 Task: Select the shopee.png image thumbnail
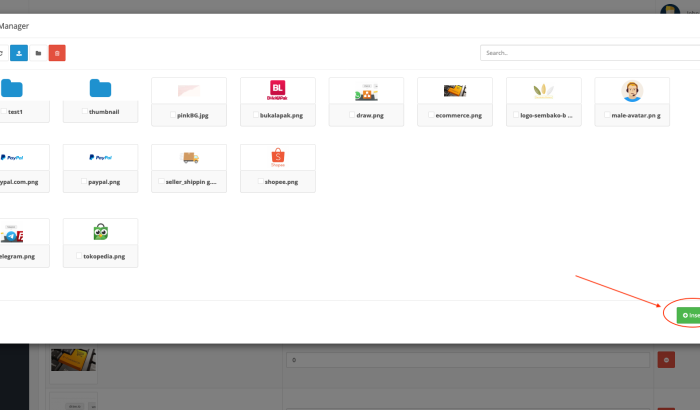(278, 157)
